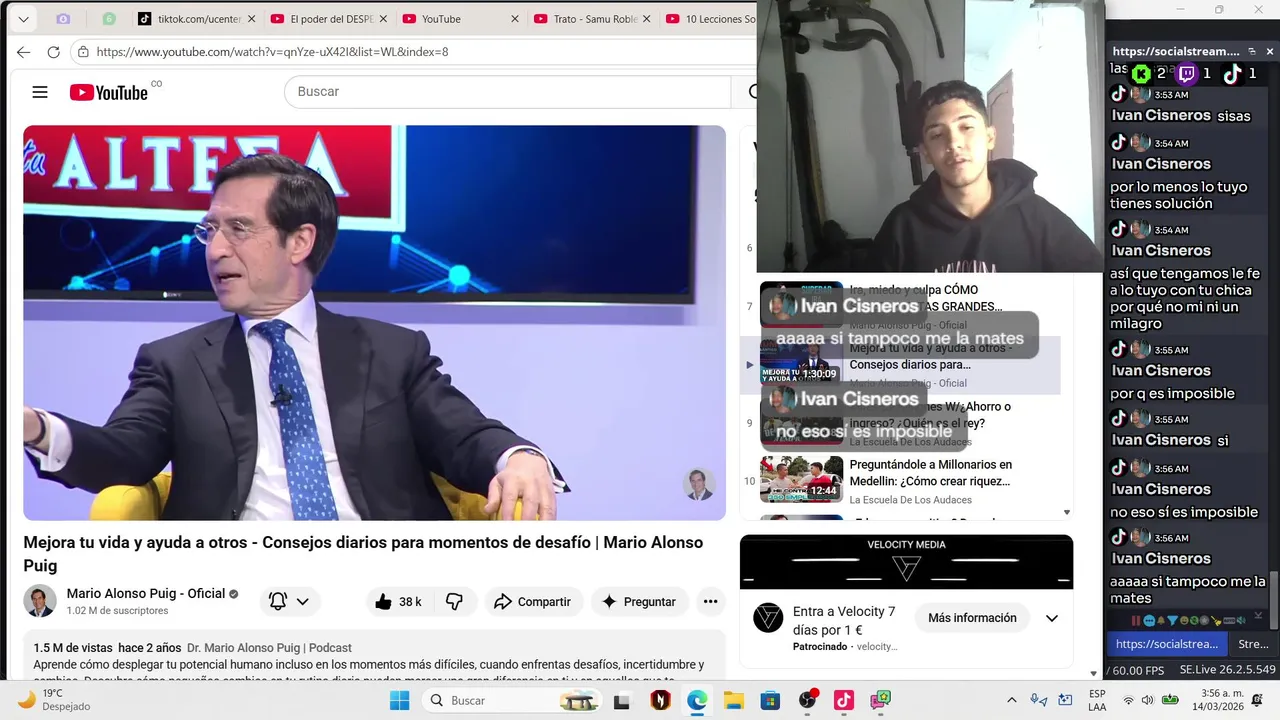Open 'Mario Alonso Puig - Oficial' channel link
Screen dimensions: 1280x720
coord(146,593)
